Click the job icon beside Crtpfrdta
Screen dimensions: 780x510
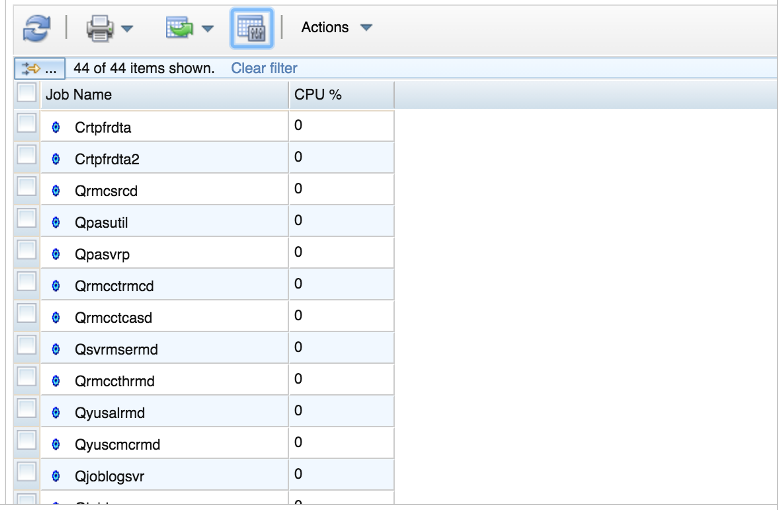(x=56, y=127)
